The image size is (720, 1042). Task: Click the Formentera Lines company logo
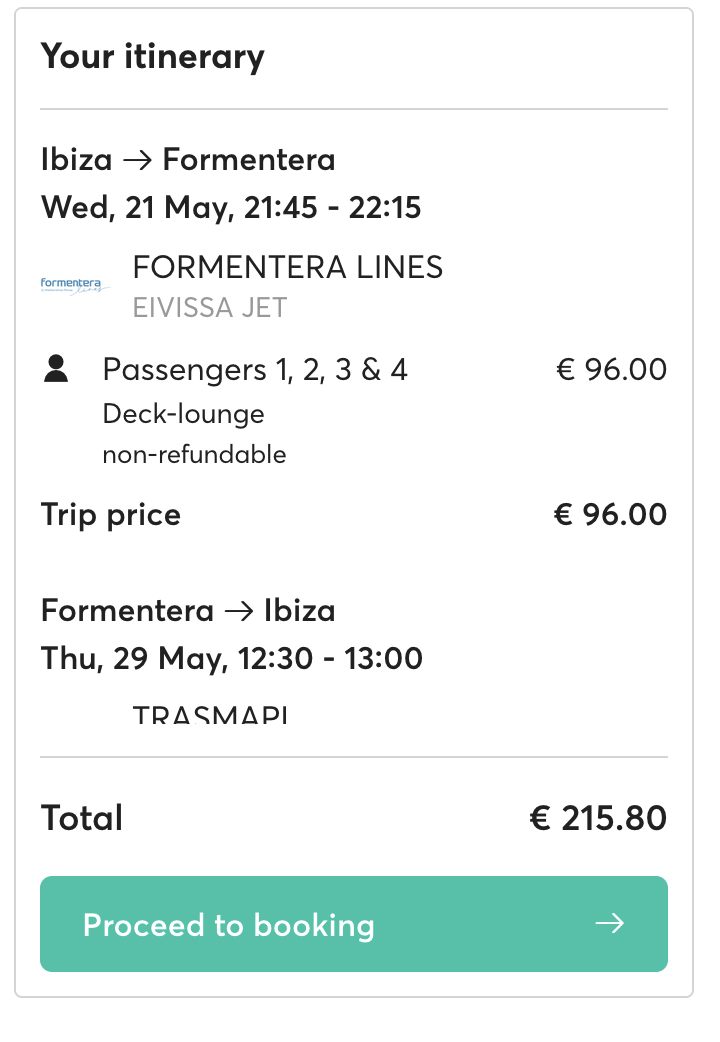pos(74,286)
